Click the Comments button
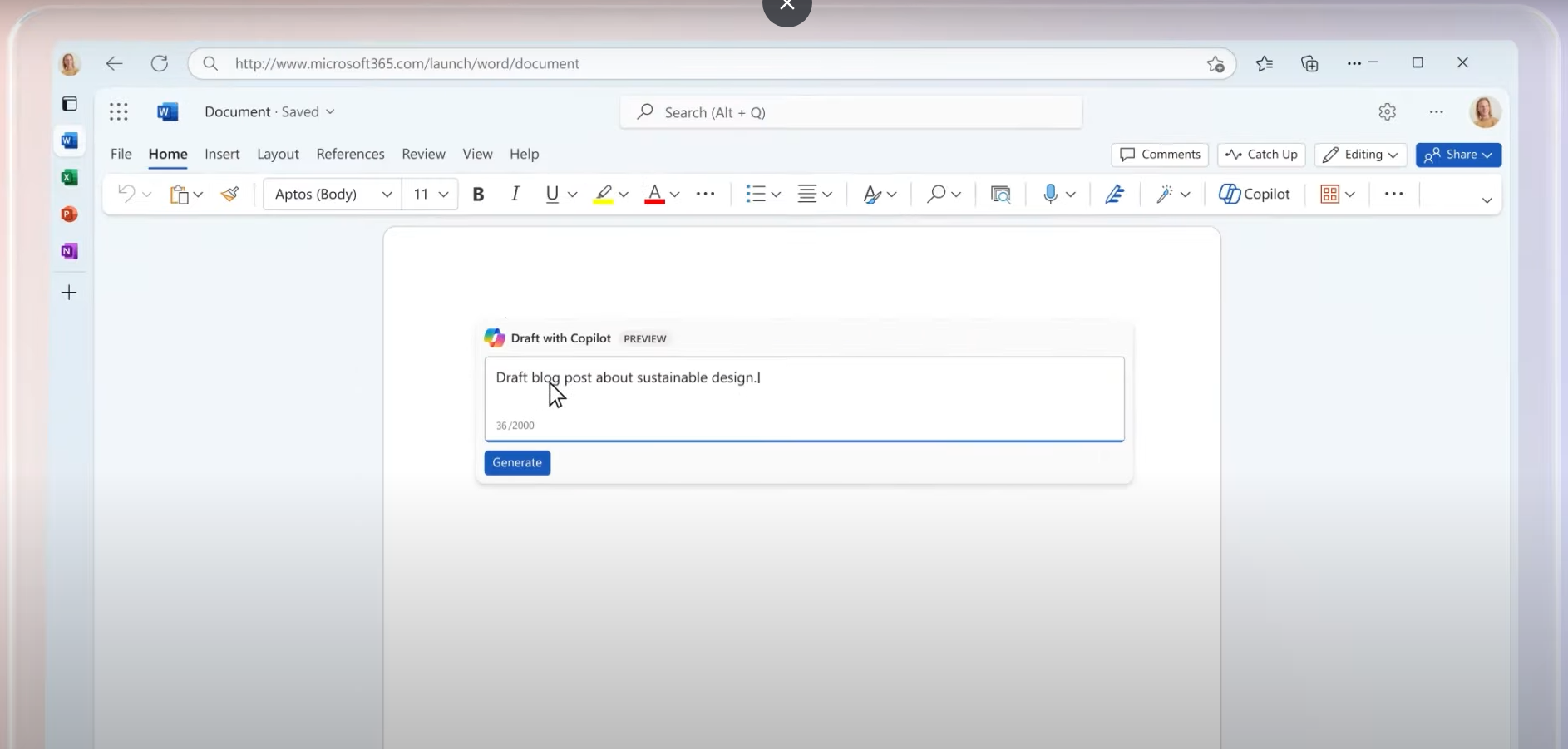This screenshot has height=749, width=1568. tap(1160, 155)
